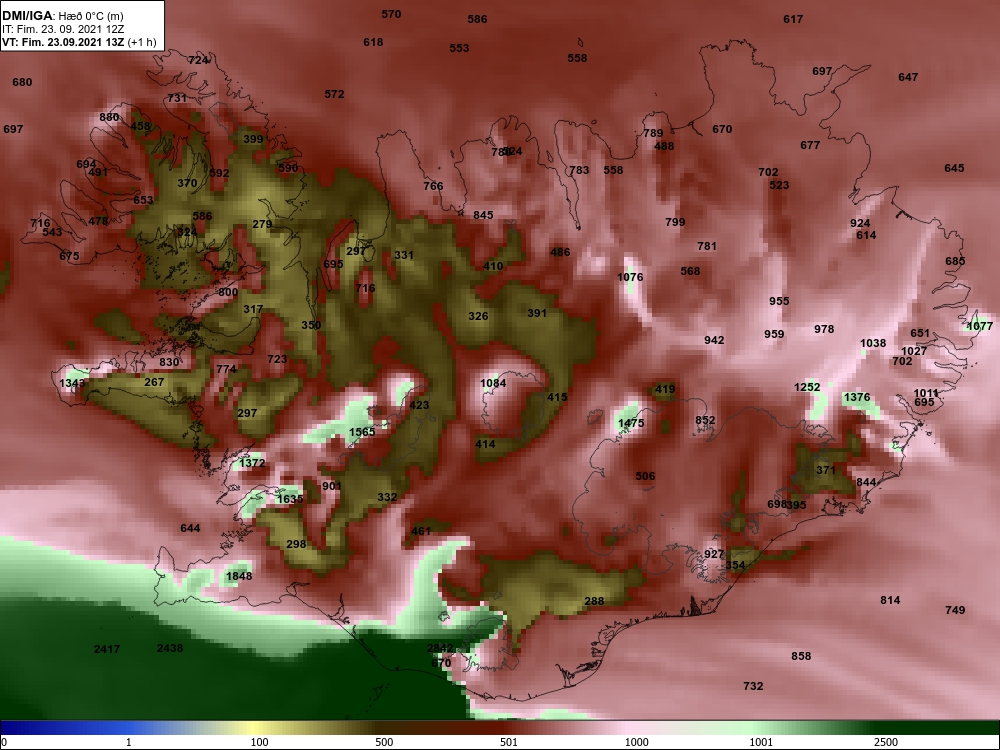Click the color scale label 501

tap(509, 742)
